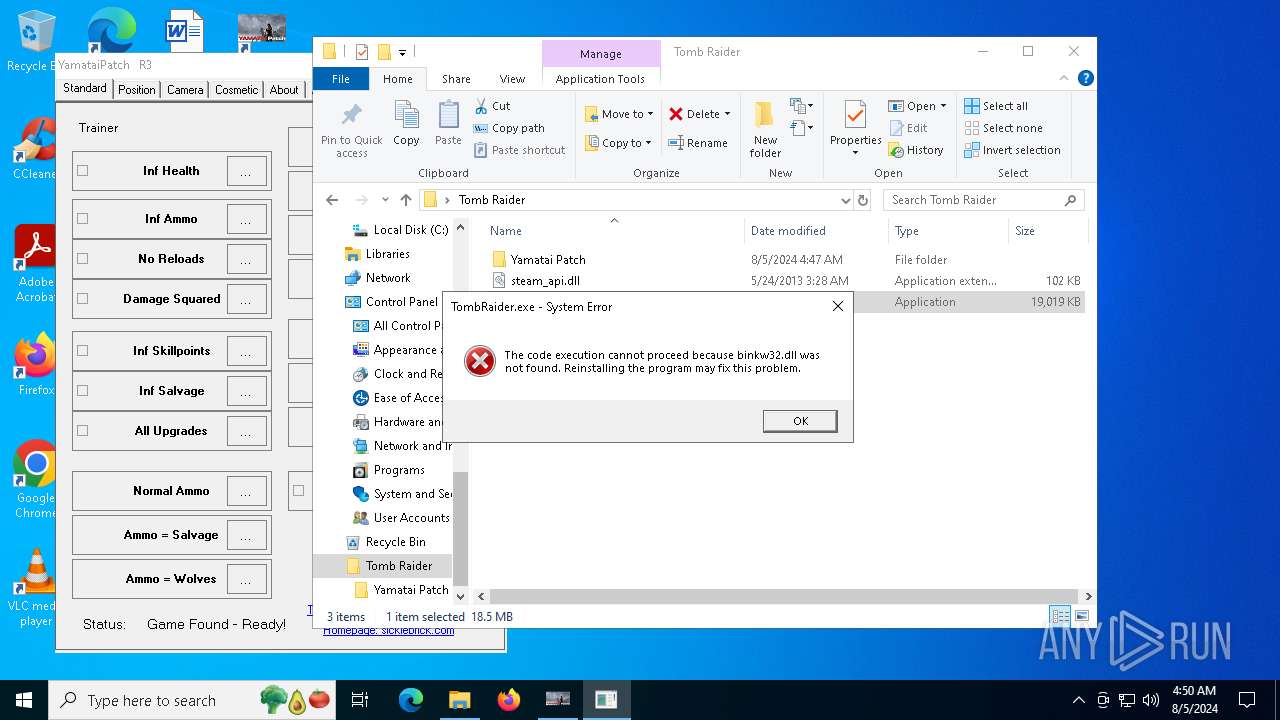
Task: Enable the Inf Salvage checkbox
Action: (82, 391)
